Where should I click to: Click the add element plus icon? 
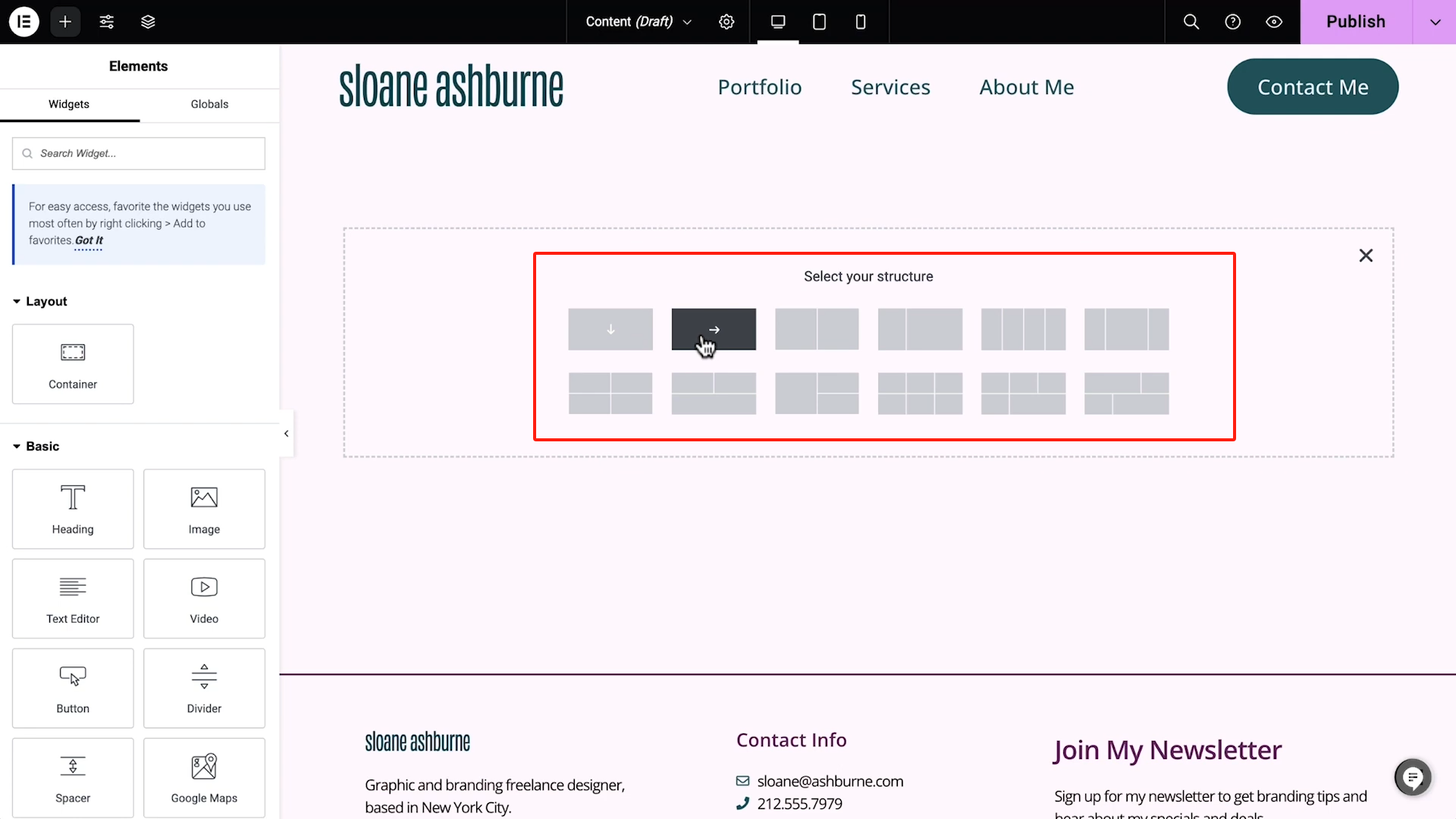tap(65, 22)
